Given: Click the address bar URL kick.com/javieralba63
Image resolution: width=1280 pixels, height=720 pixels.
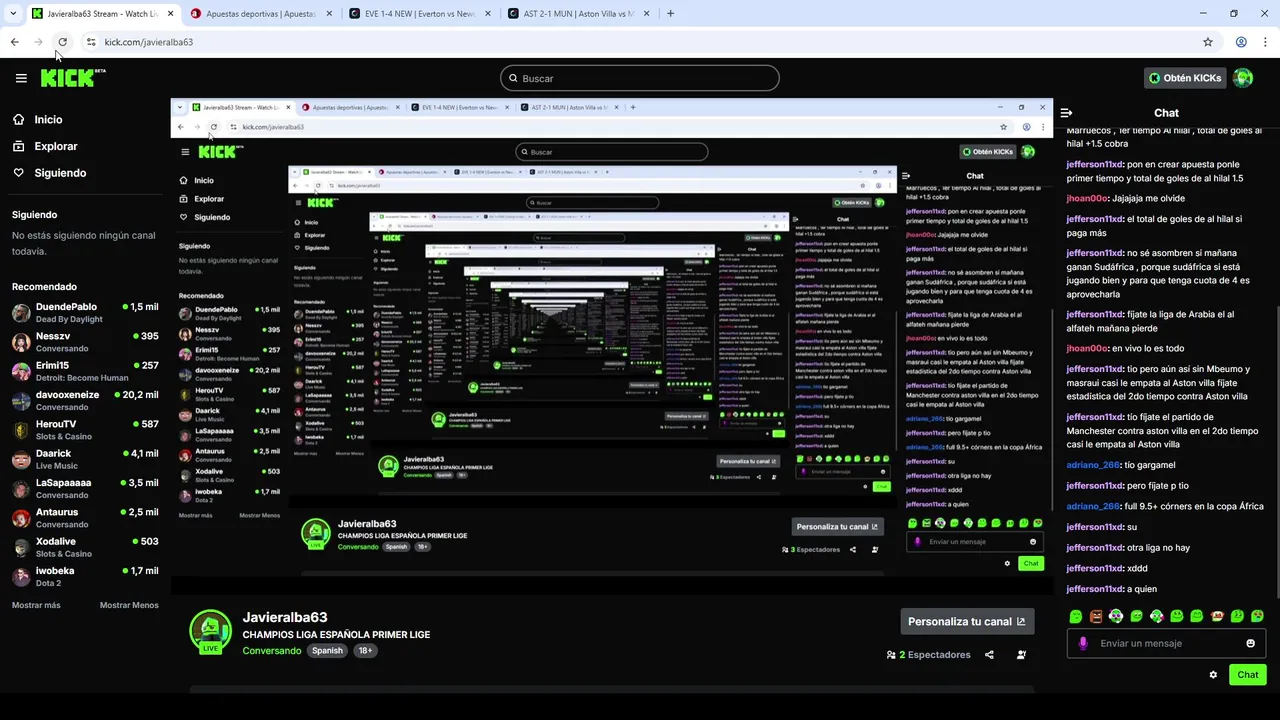Looking at the screenshot, I should (149, 42).
